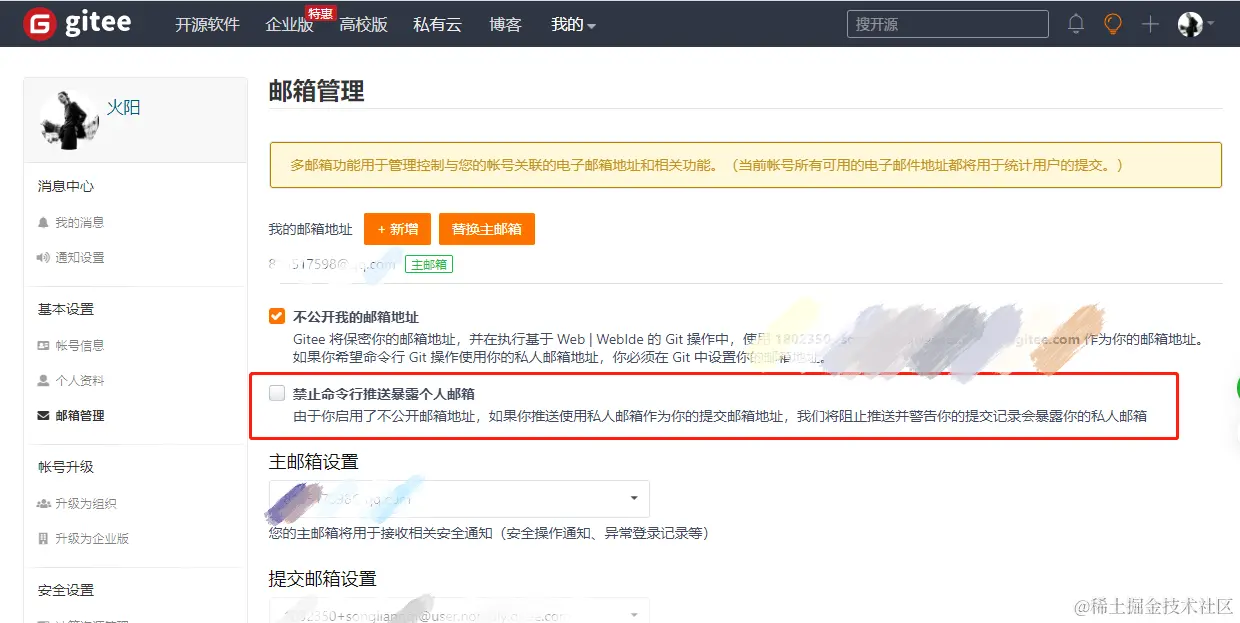Open the 主邮箱设置 dropdown
The height and width of the screenshot is (623, 1240).
click(459, 498)
